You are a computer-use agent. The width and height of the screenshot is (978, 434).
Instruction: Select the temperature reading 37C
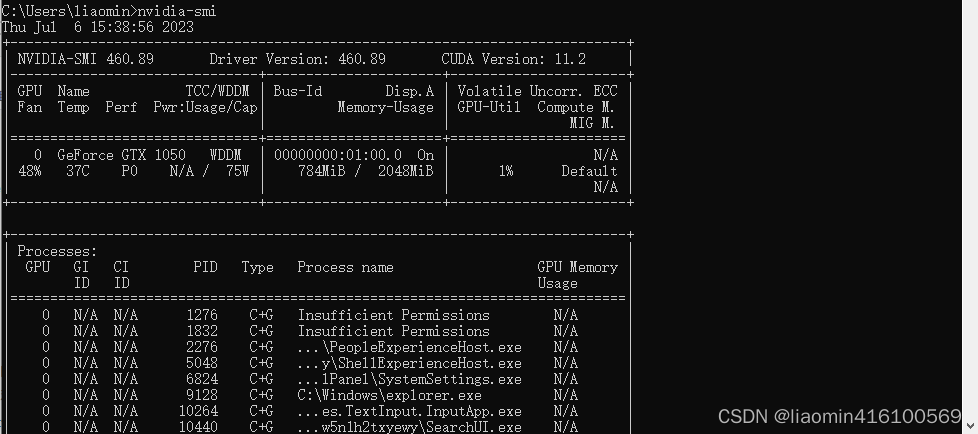78,171
